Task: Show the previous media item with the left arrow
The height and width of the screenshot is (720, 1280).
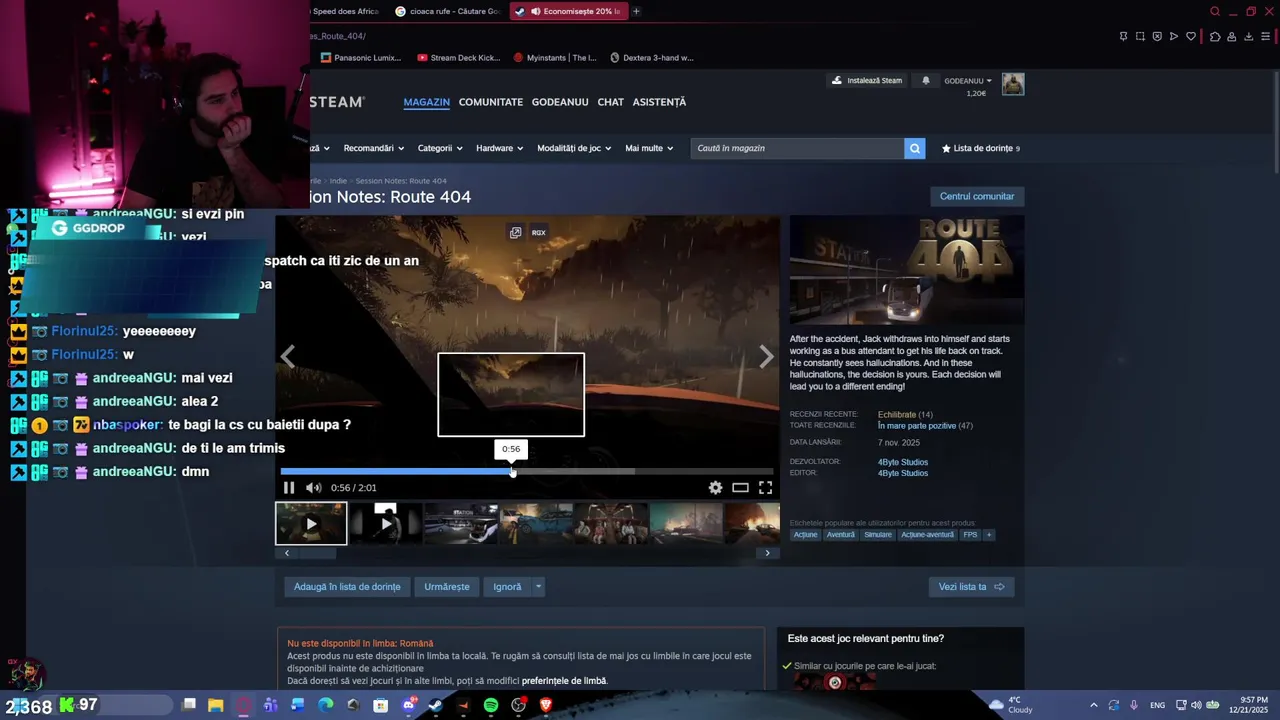Action: pos(288,357)
